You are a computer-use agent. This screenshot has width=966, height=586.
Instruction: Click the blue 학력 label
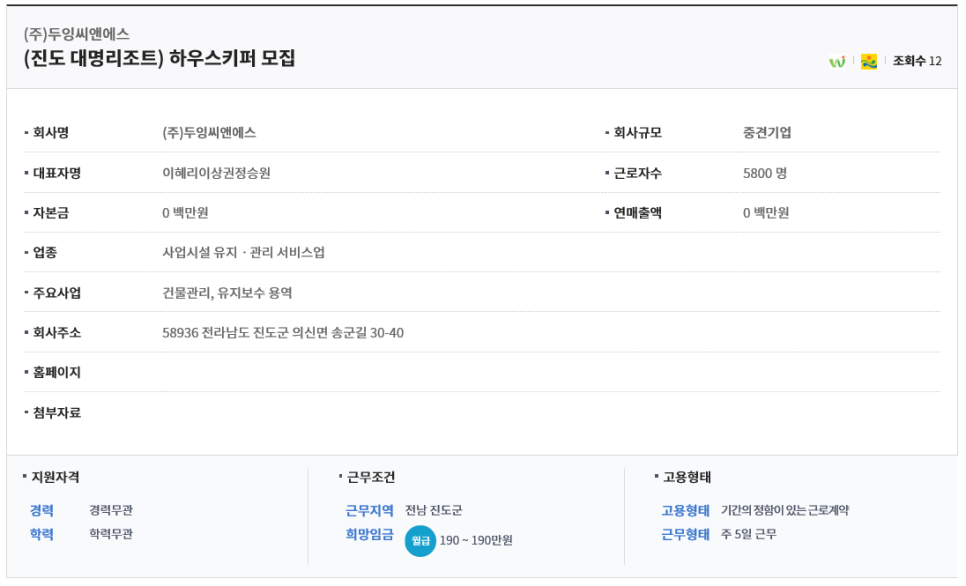pos(42,534)
